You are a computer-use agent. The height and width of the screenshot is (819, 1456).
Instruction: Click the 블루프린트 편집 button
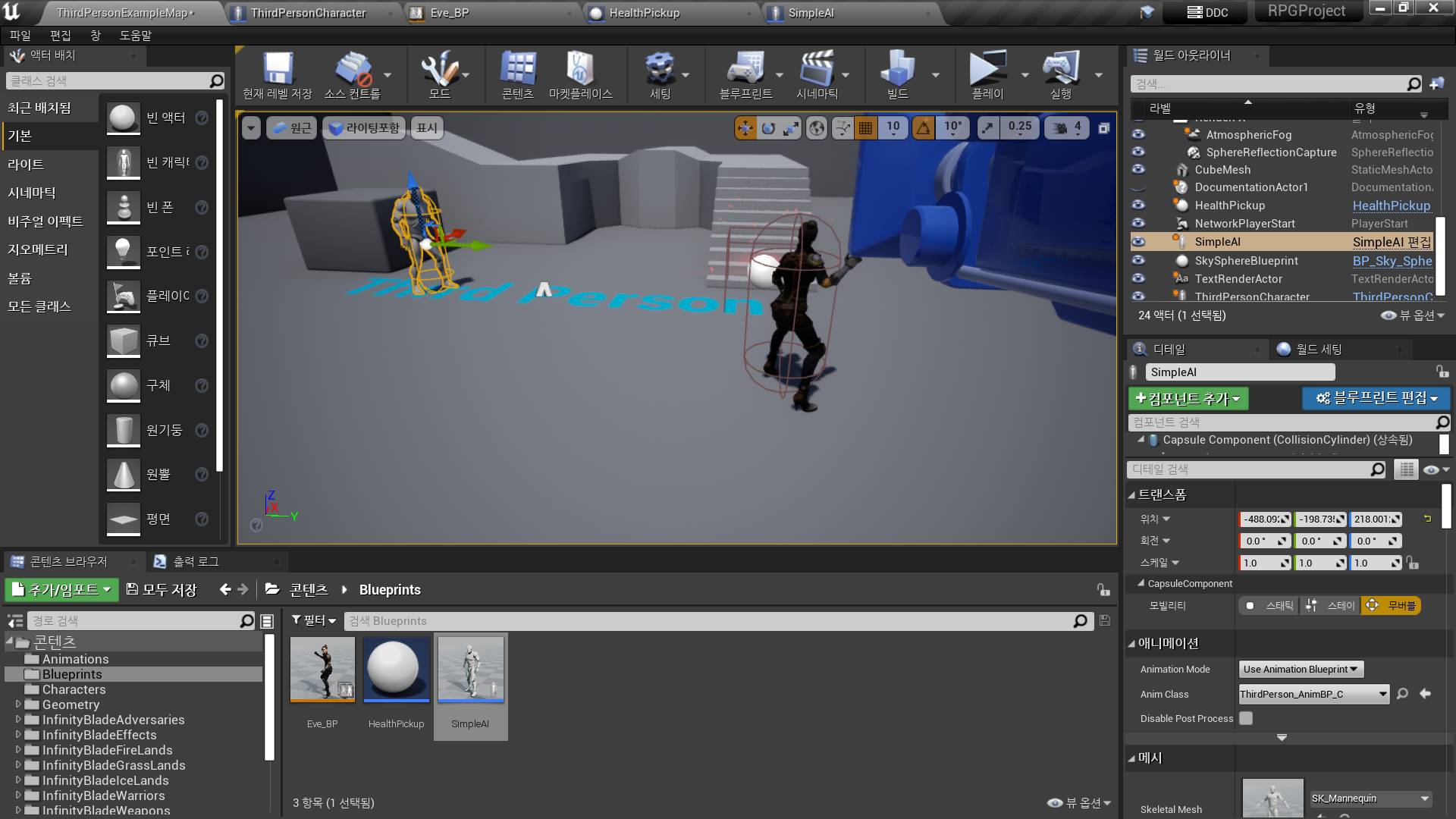tap(1376, 398)
